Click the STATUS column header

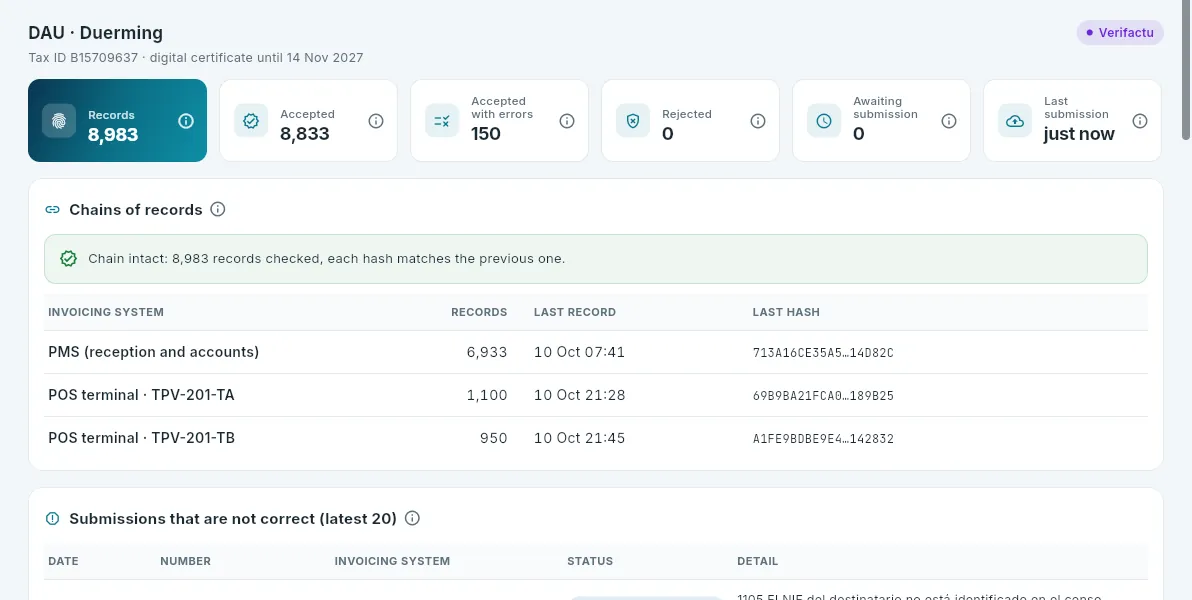[590, 561]
